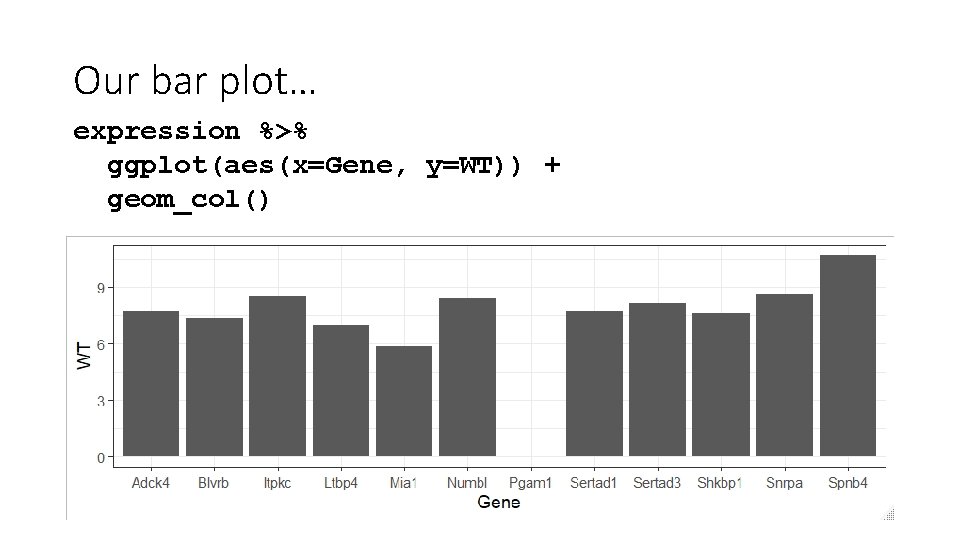The height and width of the screenshot is (540, 960).
Task: Click the Pgam1 x-axis label
Action: click(530, 483)
